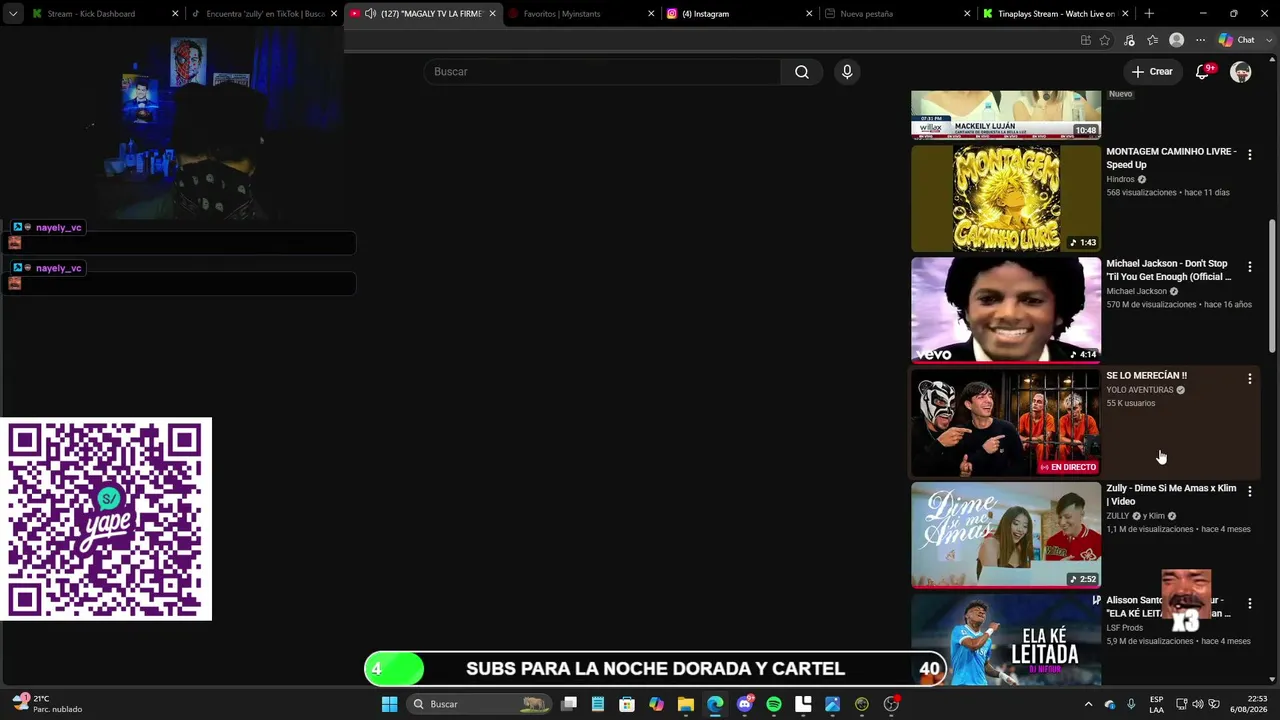The height and width of the screenshot is (720, 1280).
Task: Click the page vertical scrollbar
Action: 1272,285
